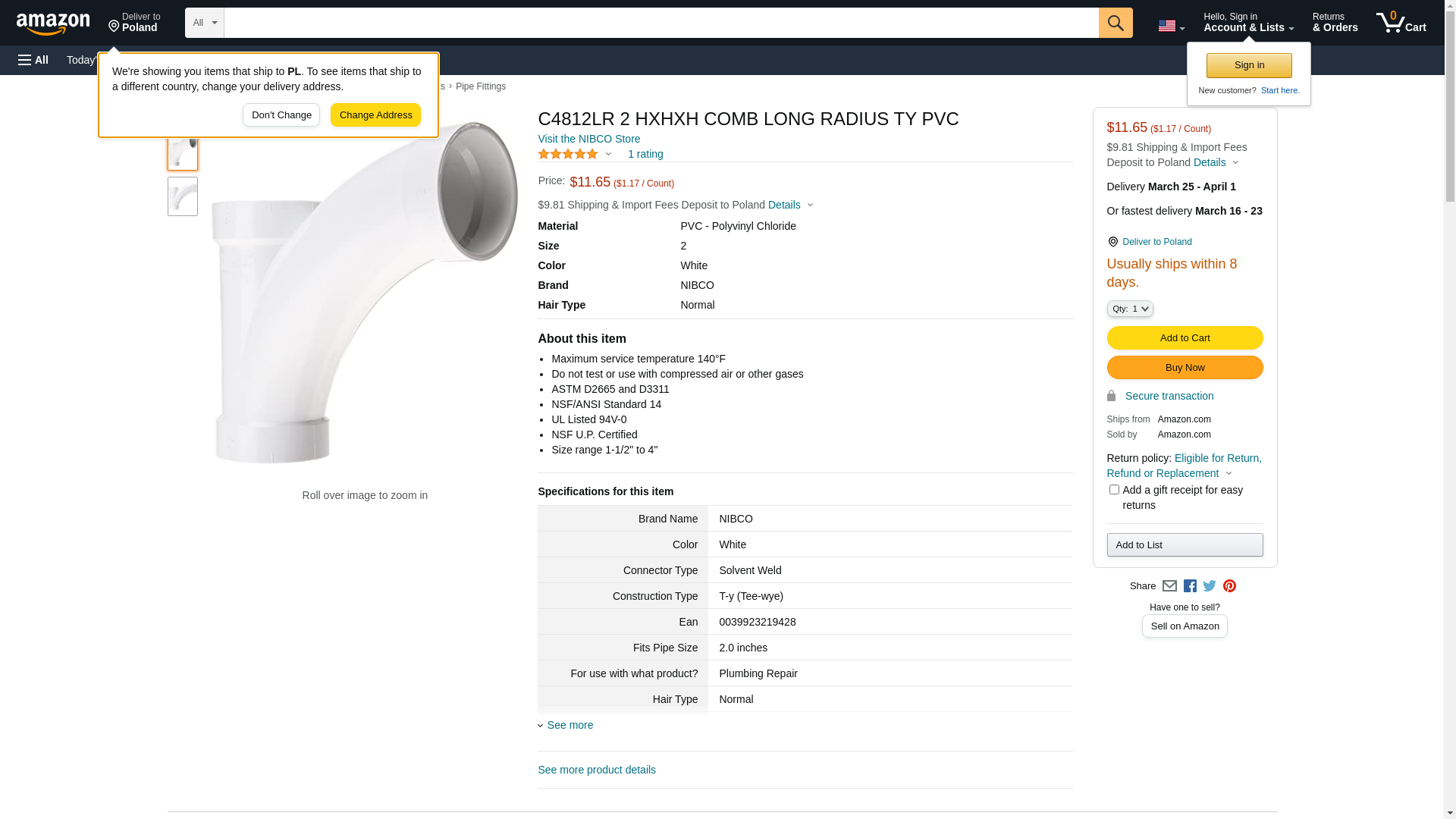This screenshot has width=1456, height=819.
Task: Visit the NIBCO Store link
Action: (588, 139)
